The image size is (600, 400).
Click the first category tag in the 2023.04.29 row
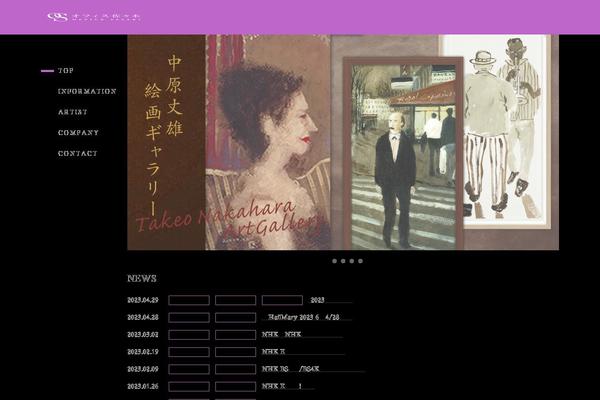click(x=189, y=300)
